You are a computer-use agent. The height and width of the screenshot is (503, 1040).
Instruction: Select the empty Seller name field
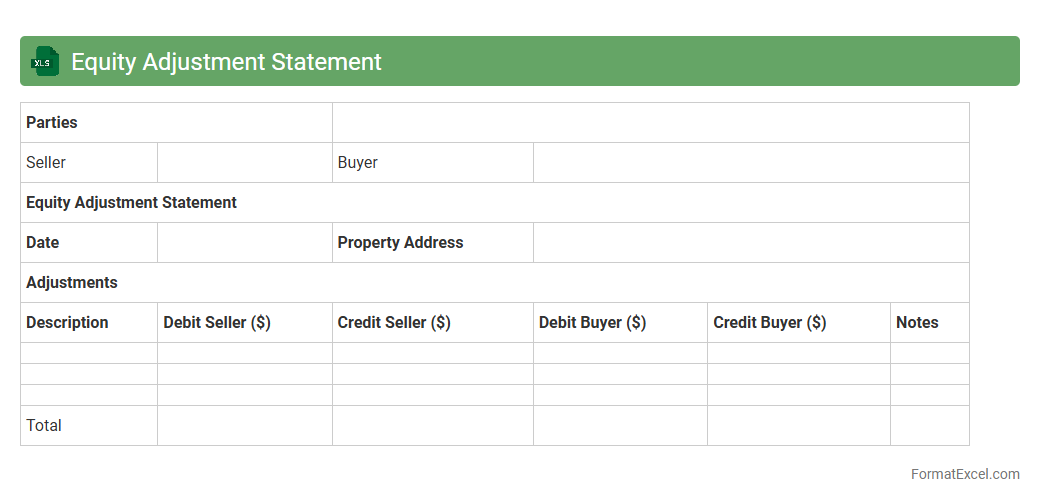244,162
